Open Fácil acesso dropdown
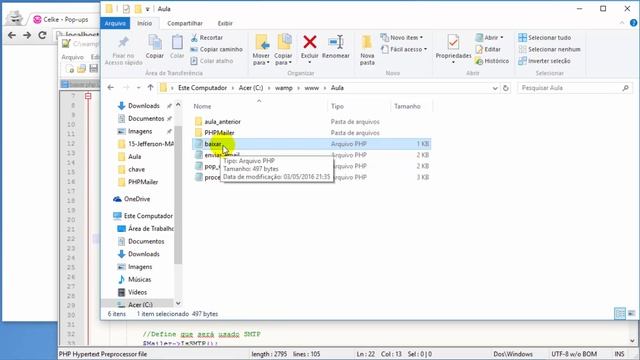 click(404, 49)
